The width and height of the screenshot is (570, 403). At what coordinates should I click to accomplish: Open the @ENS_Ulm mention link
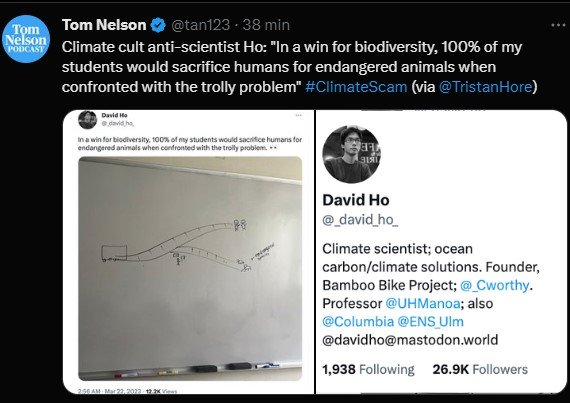(x=430, y=322)
